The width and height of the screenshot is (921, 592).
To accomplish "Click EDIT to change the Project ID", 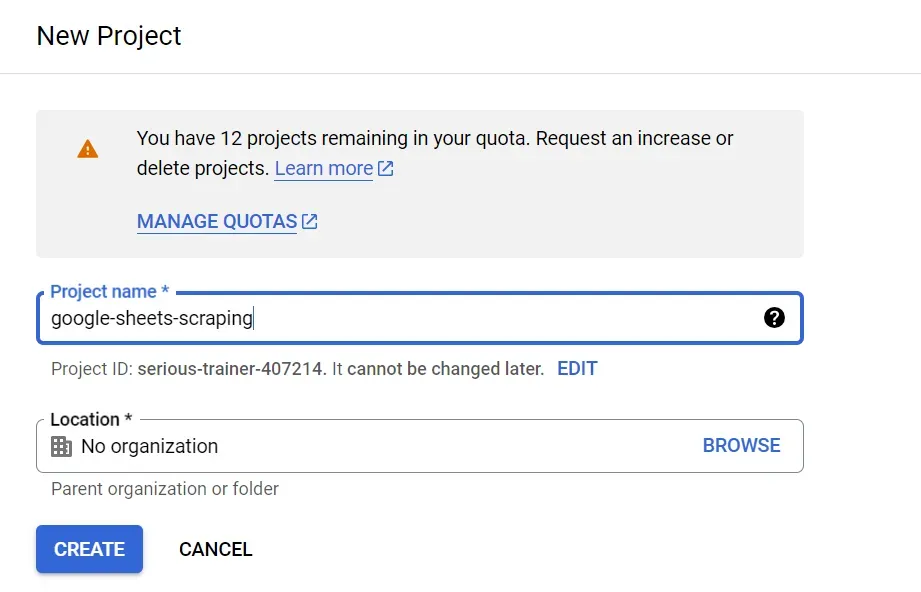I will 577,368.
